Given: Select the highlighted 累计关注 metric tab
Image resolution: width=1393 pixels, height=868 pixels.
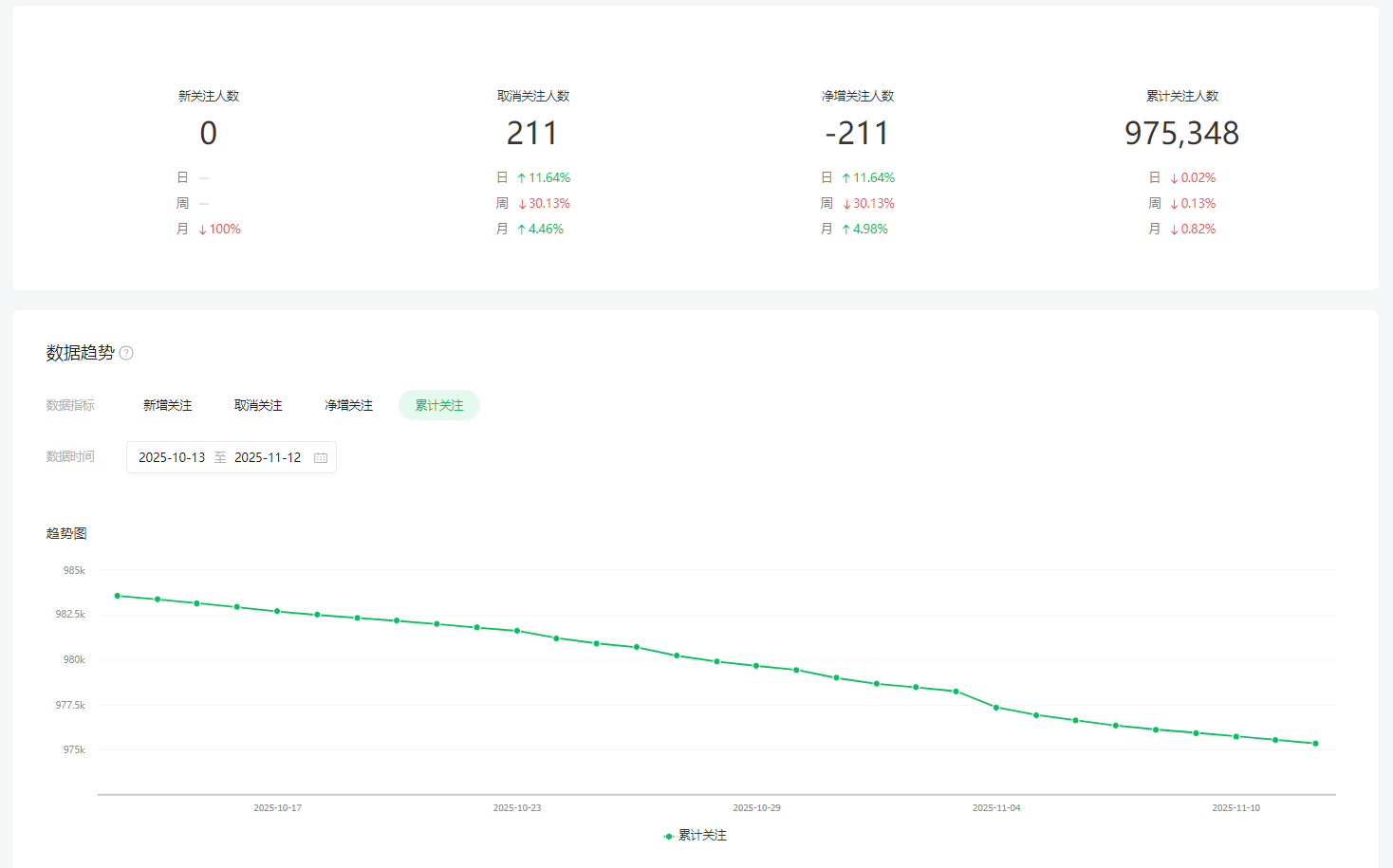Looking at the screenshot, I should coord(439,405).
